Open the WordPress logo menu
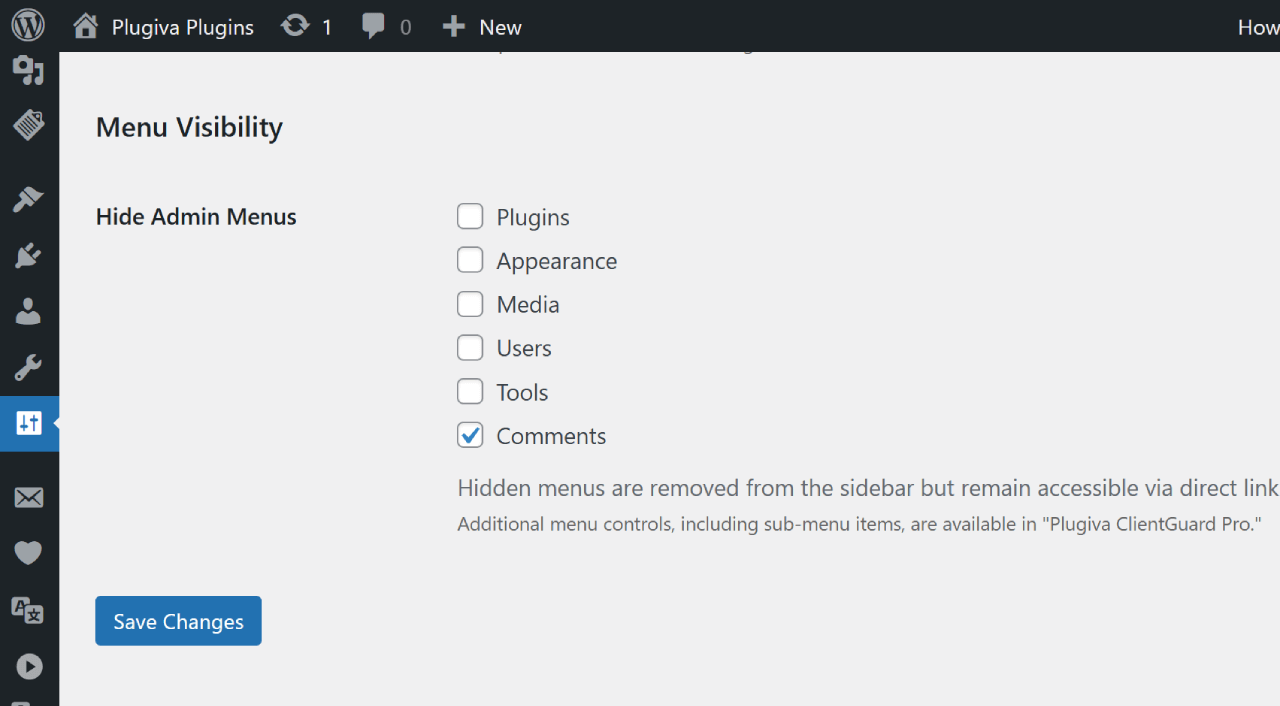 pos(27,24)
